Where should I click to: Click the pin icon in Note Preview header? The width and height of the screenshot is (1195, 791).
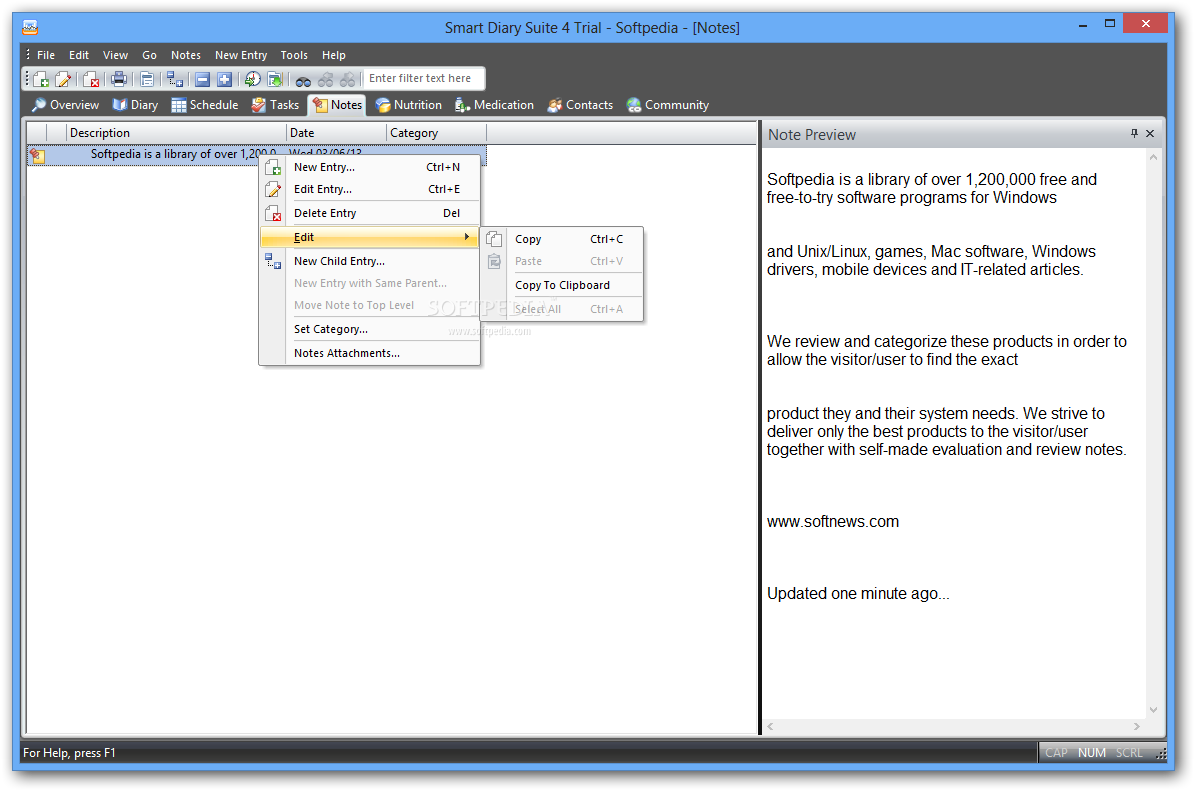(1134, 133)
